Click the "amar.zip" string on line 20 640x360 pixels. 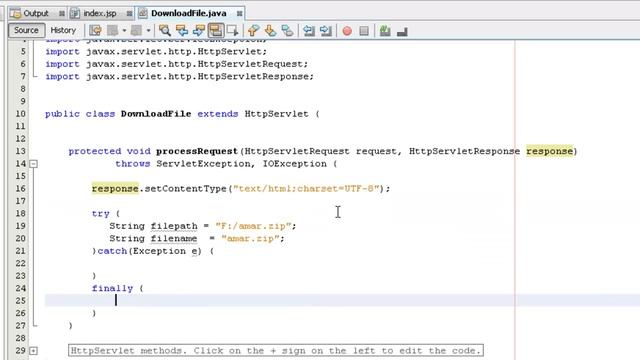click(250, 238)
